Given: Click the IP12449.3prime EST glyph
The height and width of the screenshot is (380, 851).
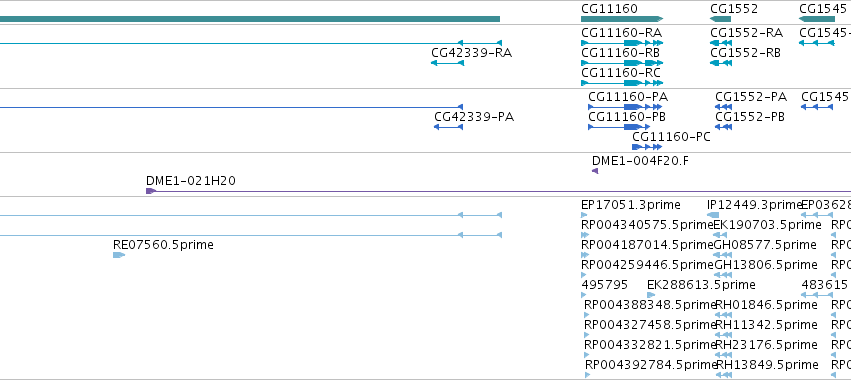Looking at the screenshot, I should click(x=713, y=215).
